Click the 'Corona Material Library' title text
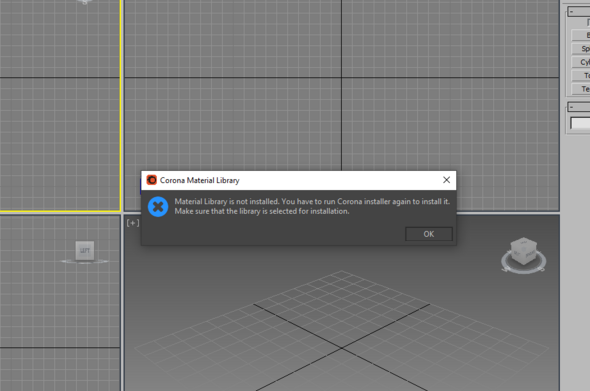This screenshot has height=391, width=590. 199,180
